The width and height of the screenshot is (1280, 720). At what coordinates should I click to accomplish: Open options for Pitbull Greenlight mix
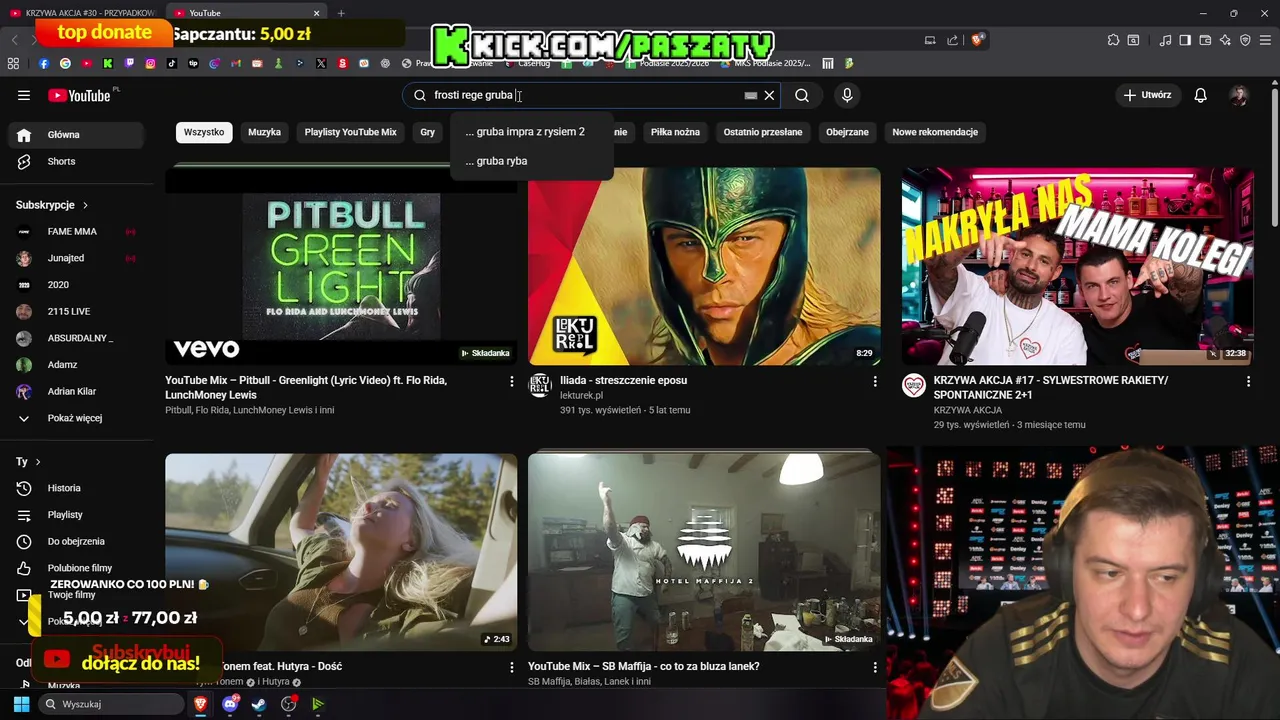coord(512,381)
